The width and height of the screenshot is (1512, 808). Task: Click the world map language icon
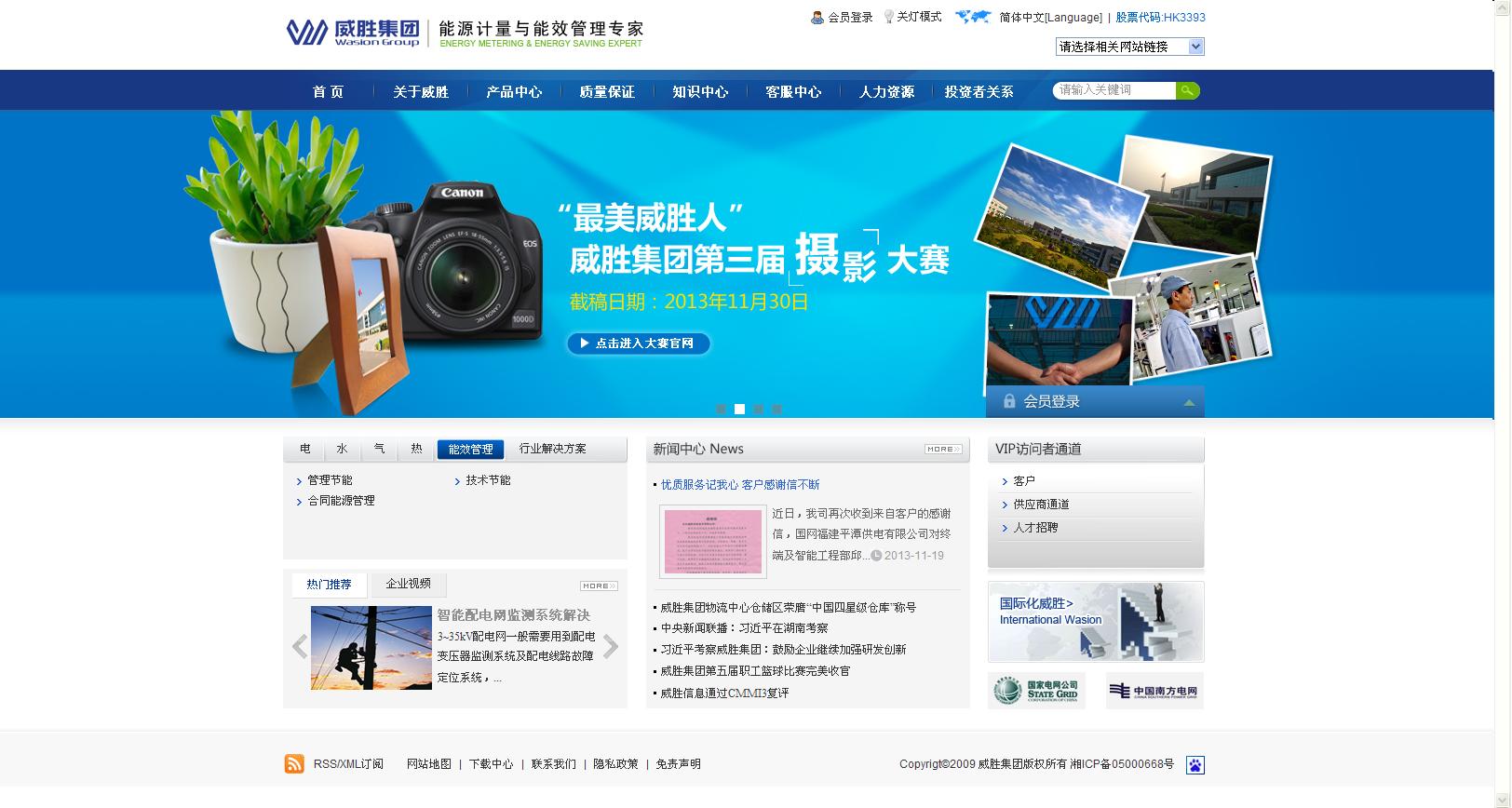pyautogui.click(x=973, y=17)
